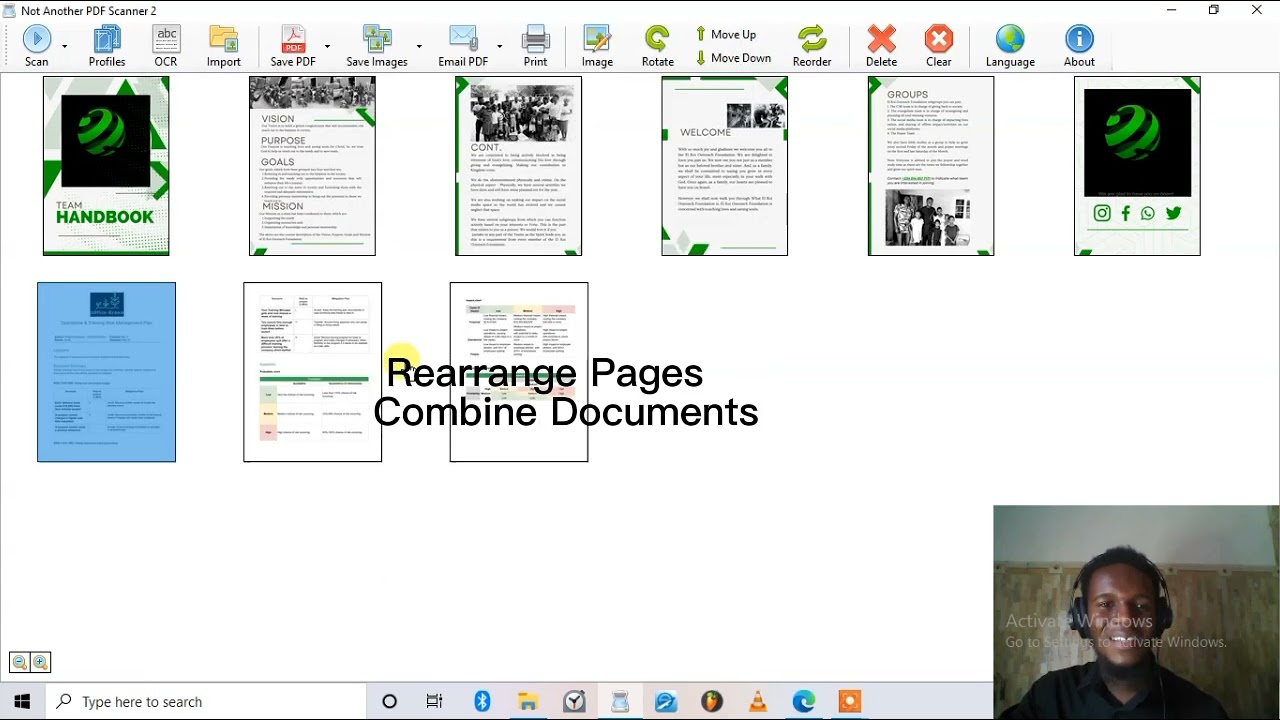Select the CONT. page thumbnail
Image resolution: width=1280 pixels, height=720 pixels.
(x=518, y=166)
